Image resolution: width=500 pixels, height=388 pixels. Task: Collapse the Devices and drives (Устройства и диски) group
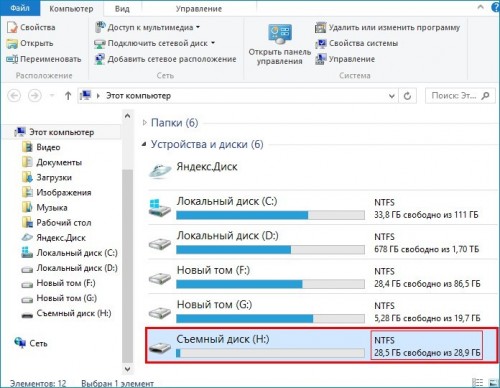[x=144, y=144]
